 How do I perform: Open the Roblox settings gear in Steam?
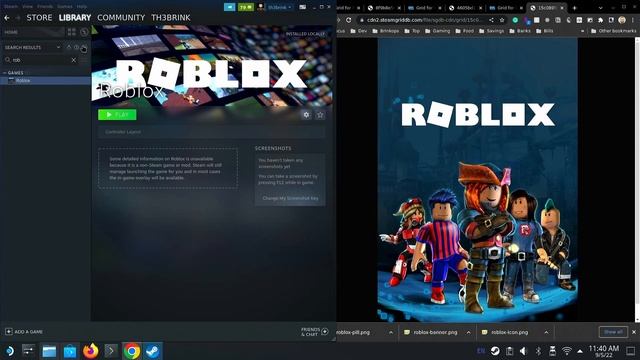click(306, 115)
